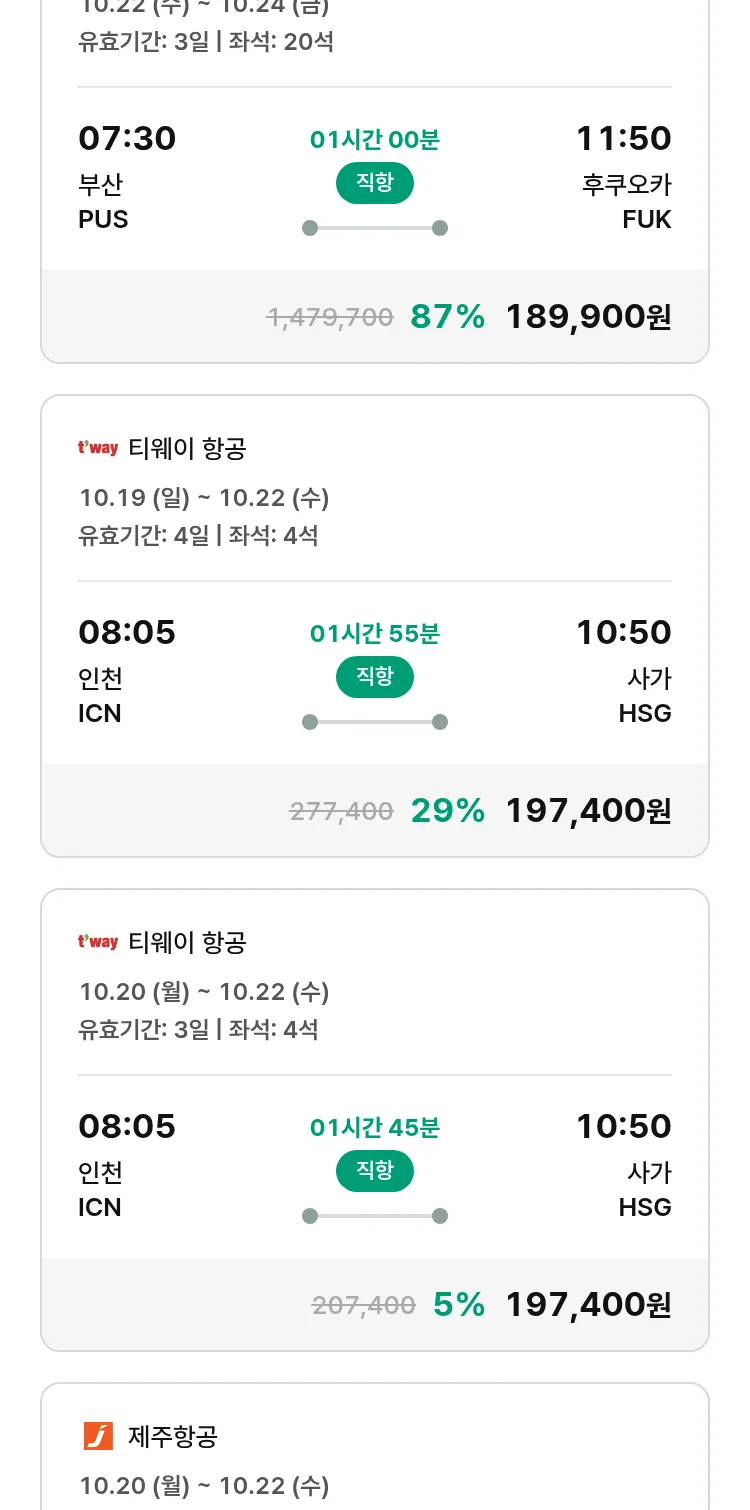The height and width of the screenshot is (1510, 750).
Task: Click the t'way logo on the 10.20 flight card
Action: 98,942
